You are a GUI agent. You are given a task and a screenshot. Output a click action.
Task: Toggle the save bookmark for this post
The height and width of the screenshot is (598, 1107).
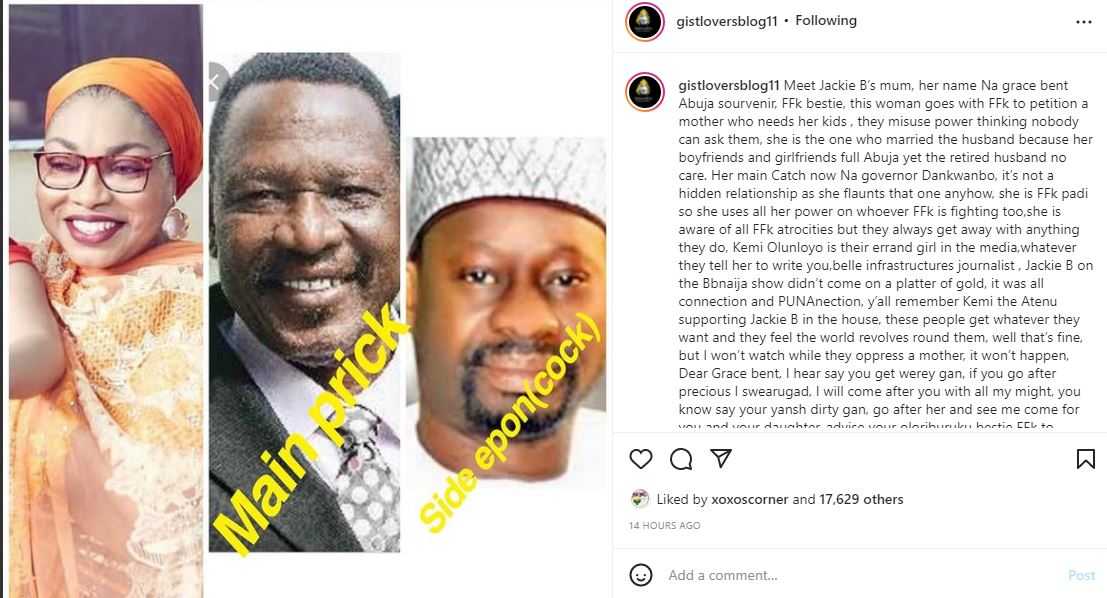click(x=1085, y=459)
